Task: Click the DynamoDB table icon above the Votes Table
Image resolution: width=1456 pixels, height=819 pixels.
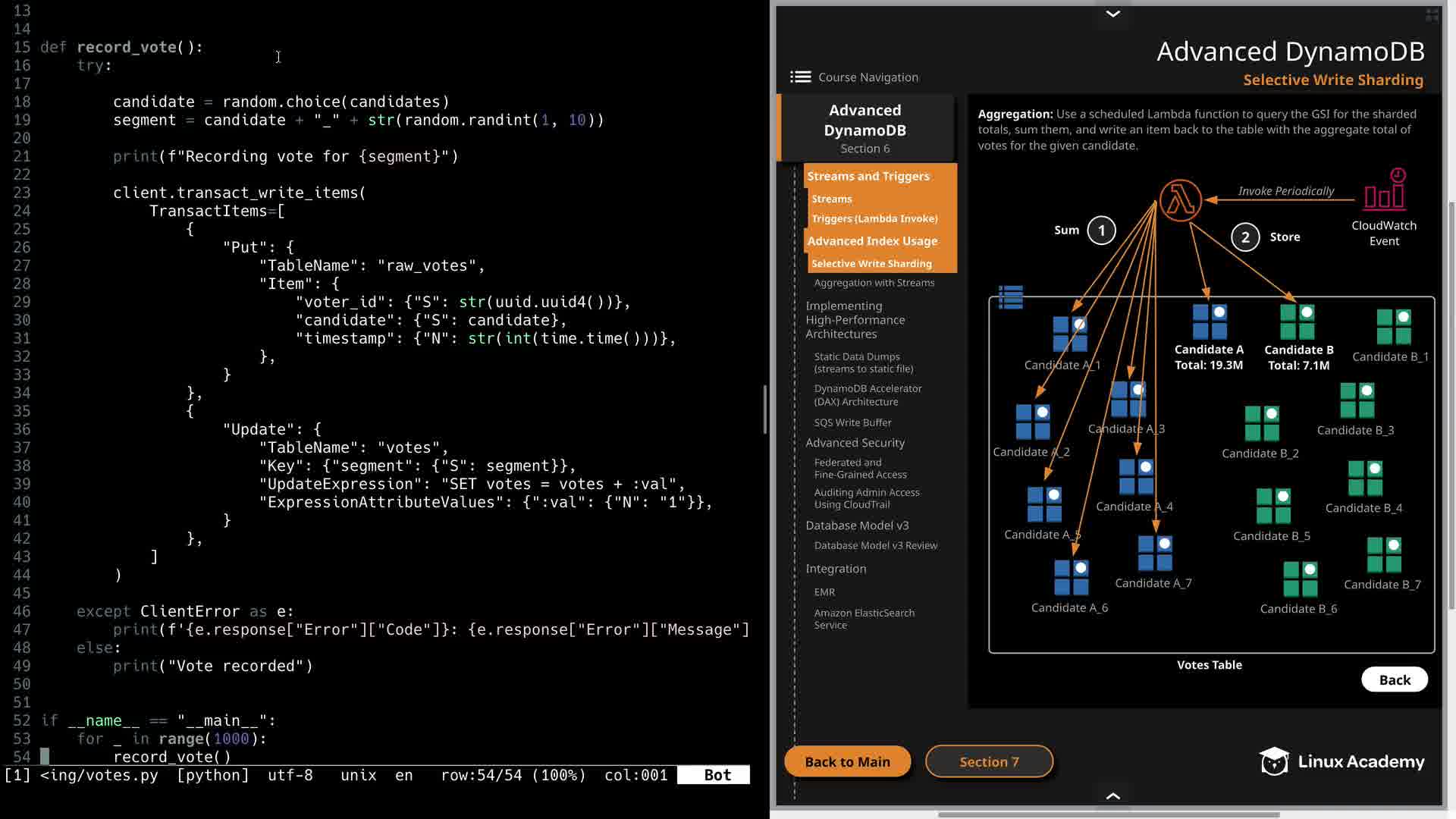Action: pyautogui.click(x=1011, y=297)
